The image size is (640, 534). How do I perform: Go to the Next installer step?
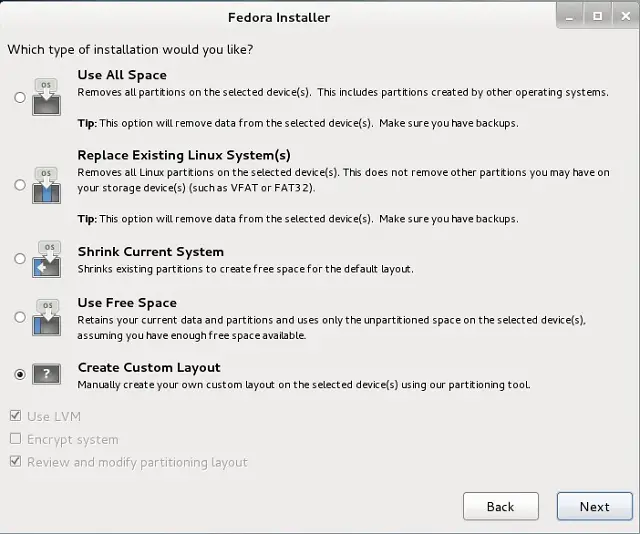pyautogui.click(x=595, y=506)
